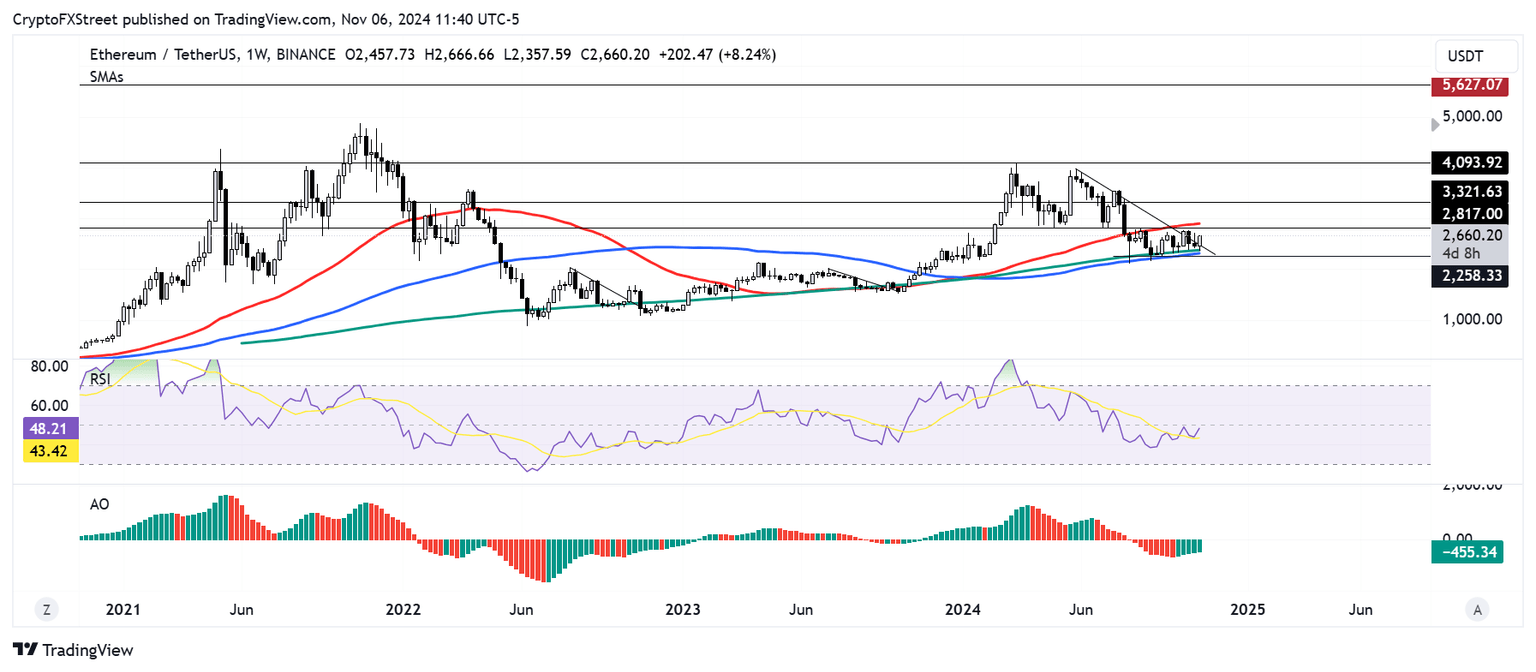Click the CryptoFXStreet published header text
Screen dimensions: 1536x672
pos(267,19)
